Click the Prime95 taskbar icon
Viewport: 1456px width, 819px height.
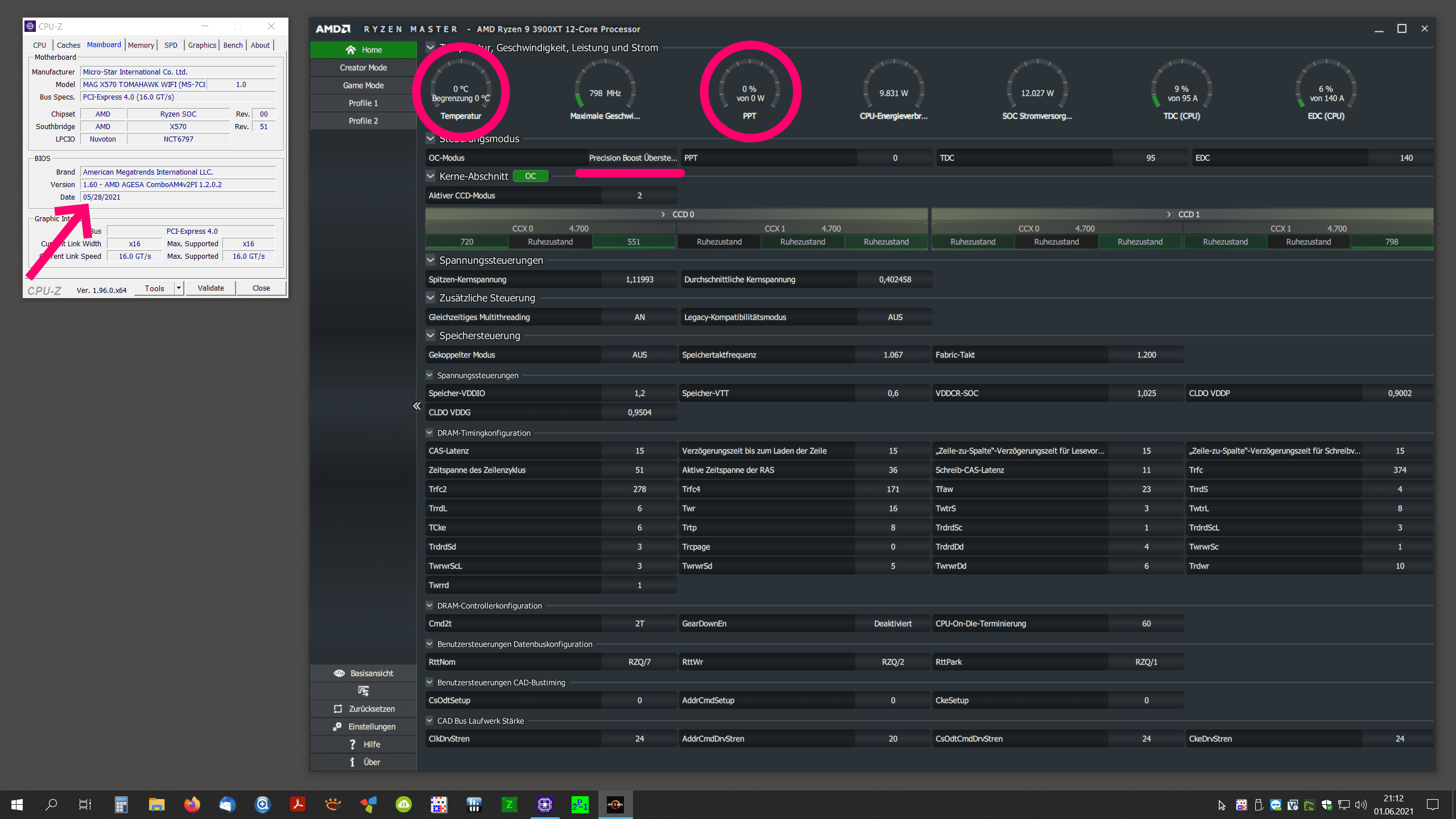pyautogui.click(x=580, y=804)
